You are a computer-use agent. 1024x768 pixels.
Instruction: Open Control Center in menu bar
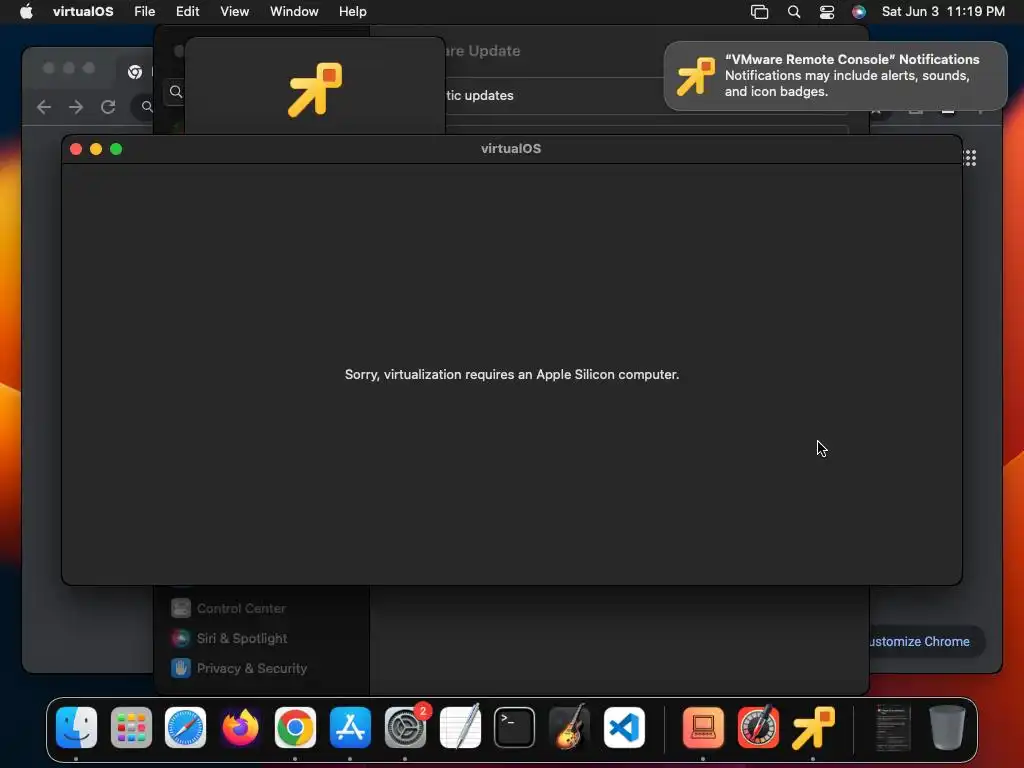(827, 12)
